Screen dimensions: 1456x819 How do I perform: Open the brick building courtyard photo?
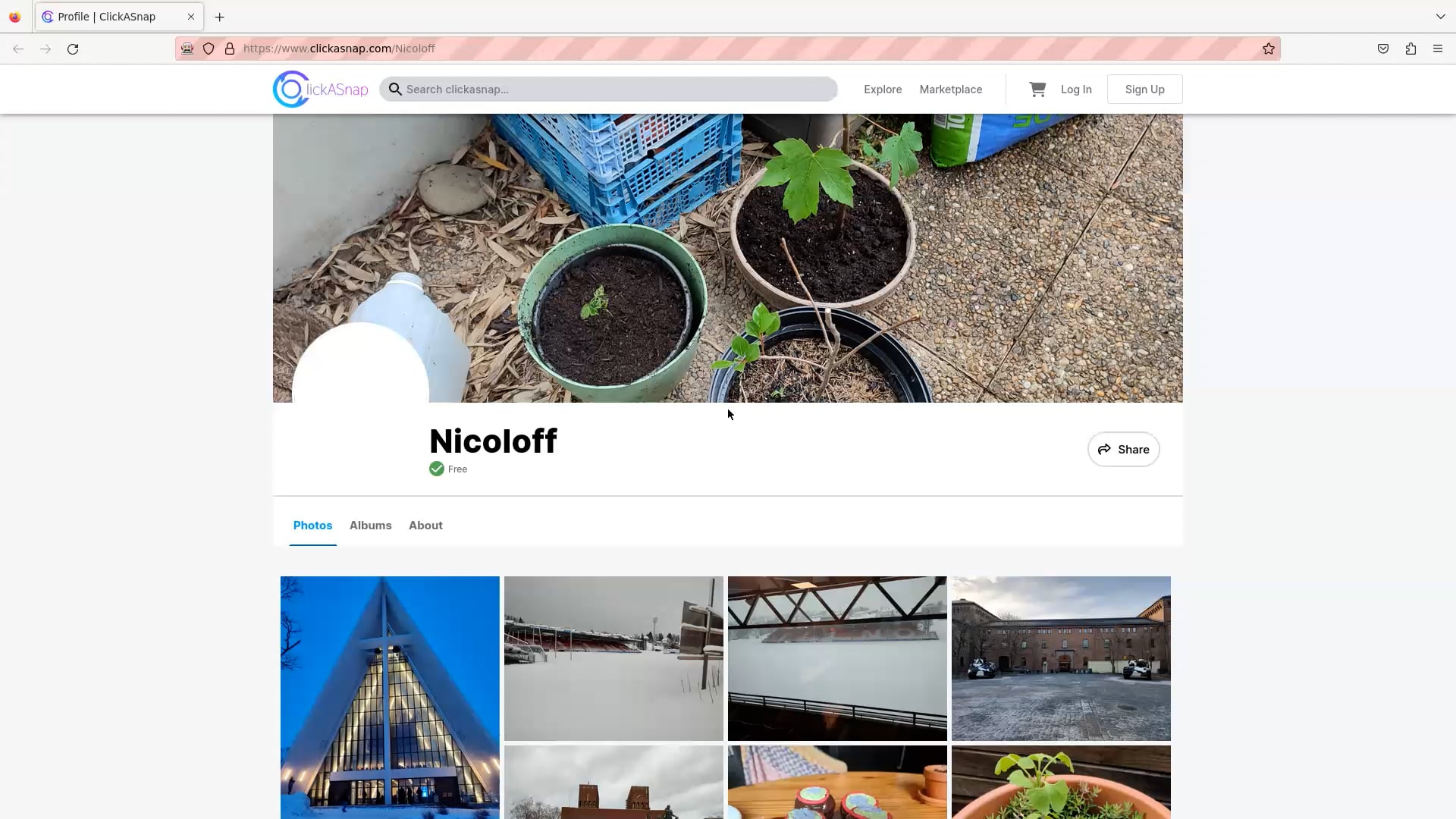pyautogui.click(x=1061, y=658)
